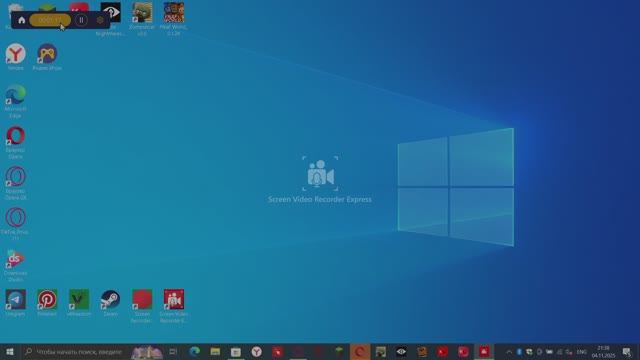
Task: Open the recorder toolbar gear settings
Action: click(x=100, y=20)
